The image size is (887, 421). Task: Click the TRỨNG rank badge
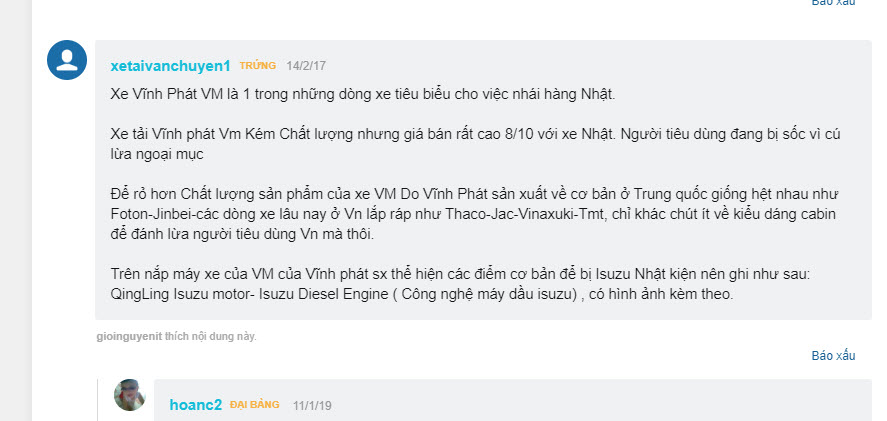pos(257,66)
